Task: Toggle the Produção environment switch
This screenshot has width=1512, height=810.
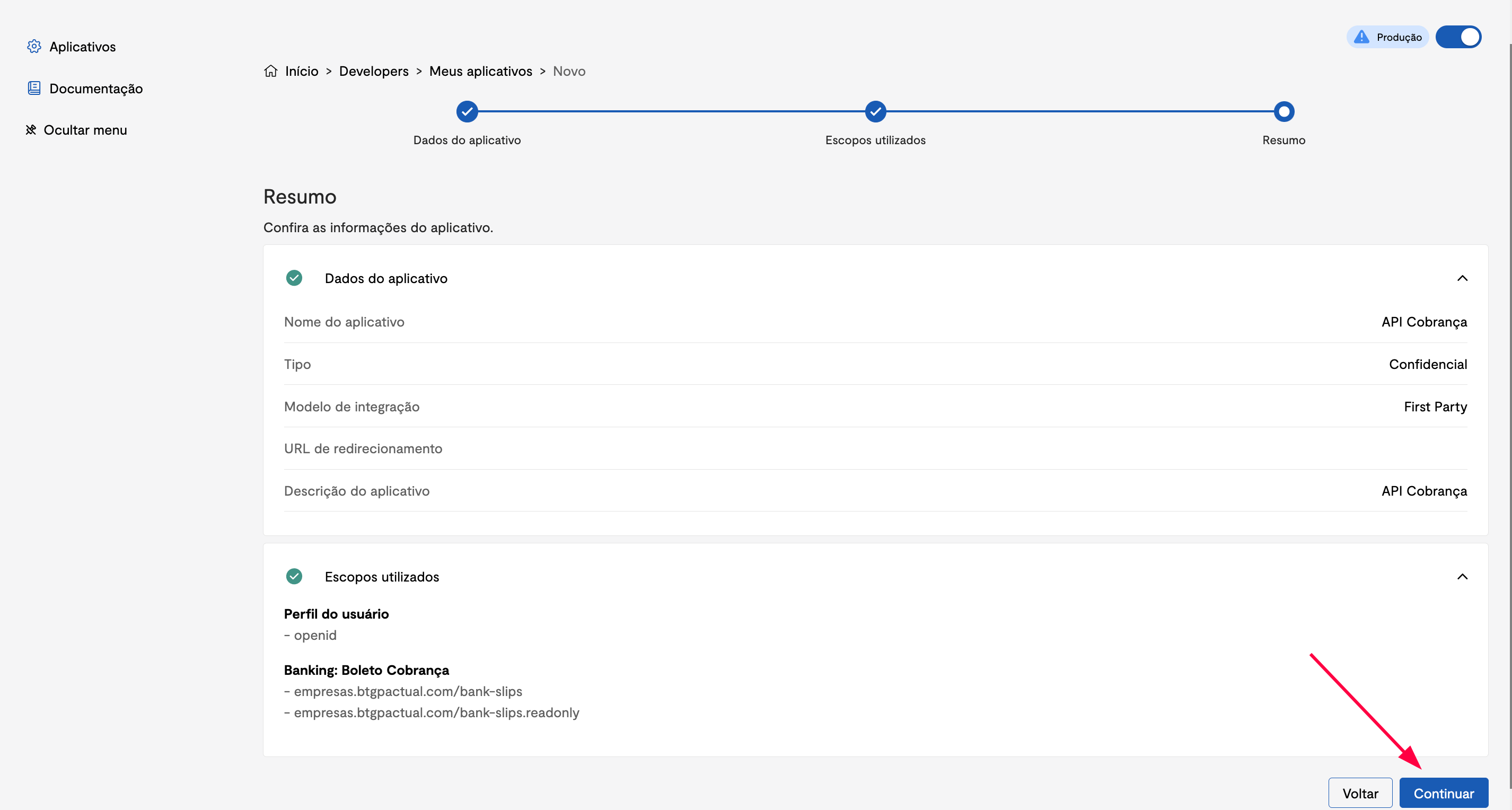Action: click(1458, 37)
